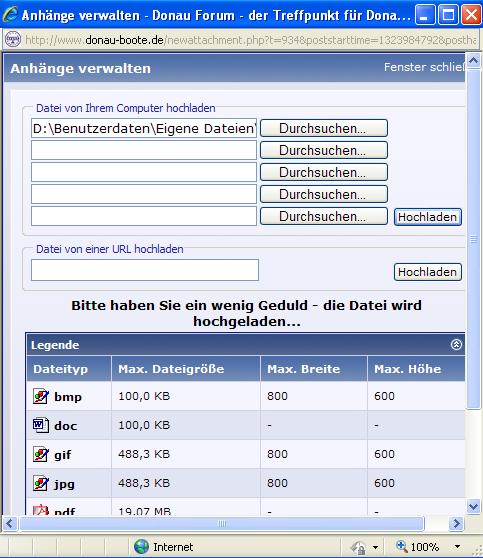Click the site favicon in address bar
The width and height of the screenshot is (483, 558).
coord(13,39)
